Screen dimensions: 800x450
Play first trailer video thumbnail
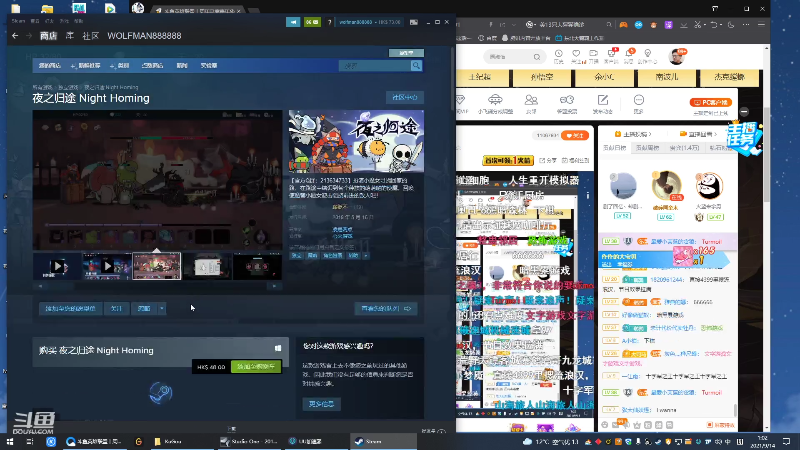tap(57, 266)
